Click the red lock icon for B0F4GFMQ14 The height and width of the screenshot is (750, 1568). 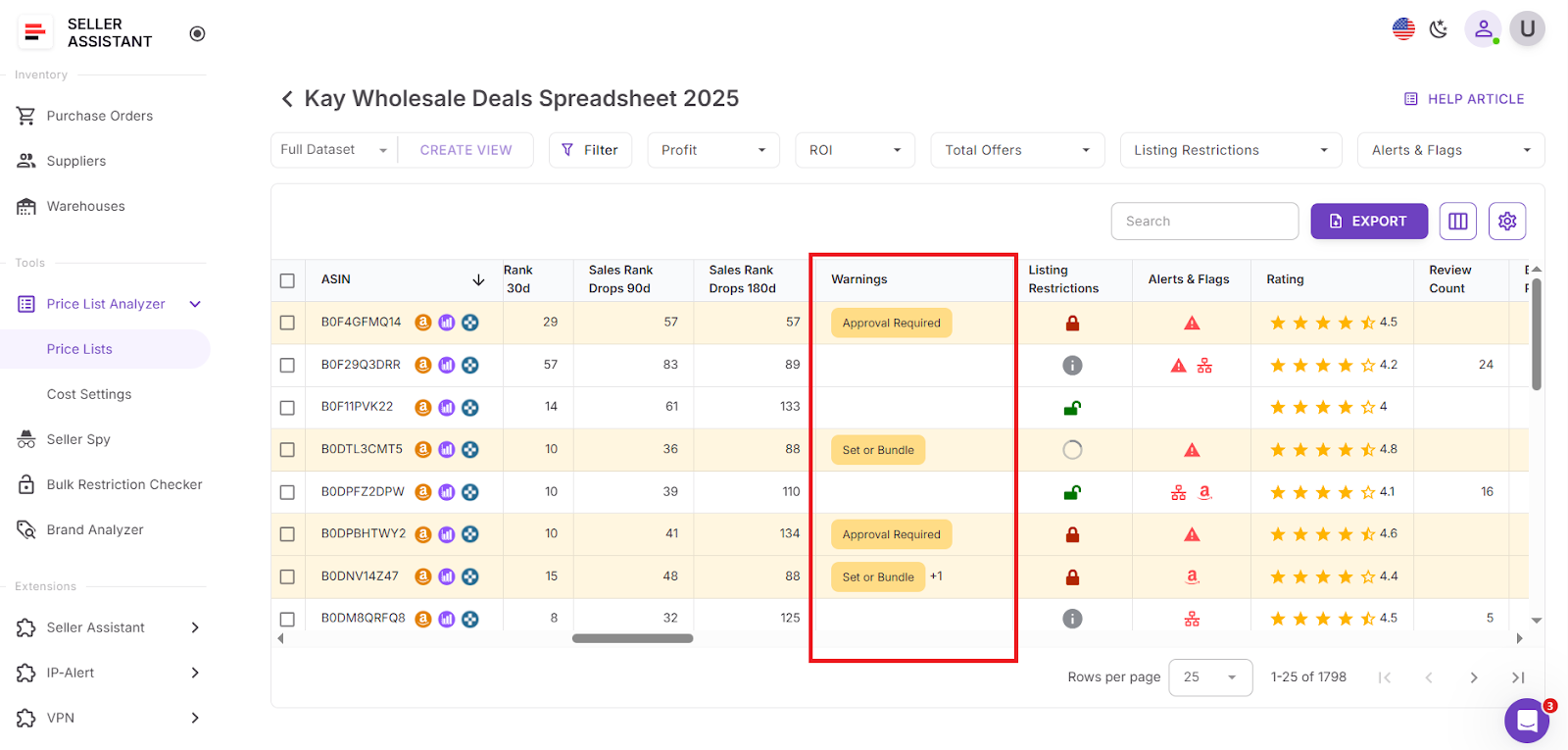pyautogui.click(x=1073, y=323)
